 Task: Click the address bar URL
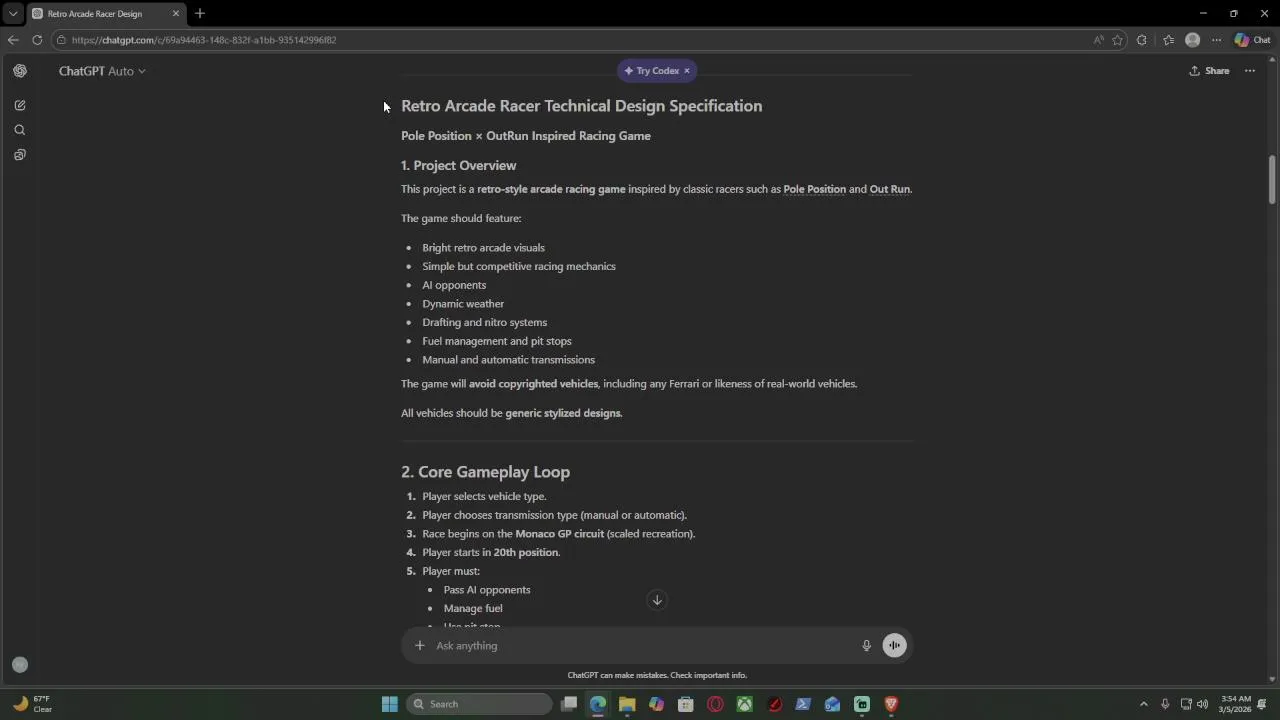tap(204, 40)
